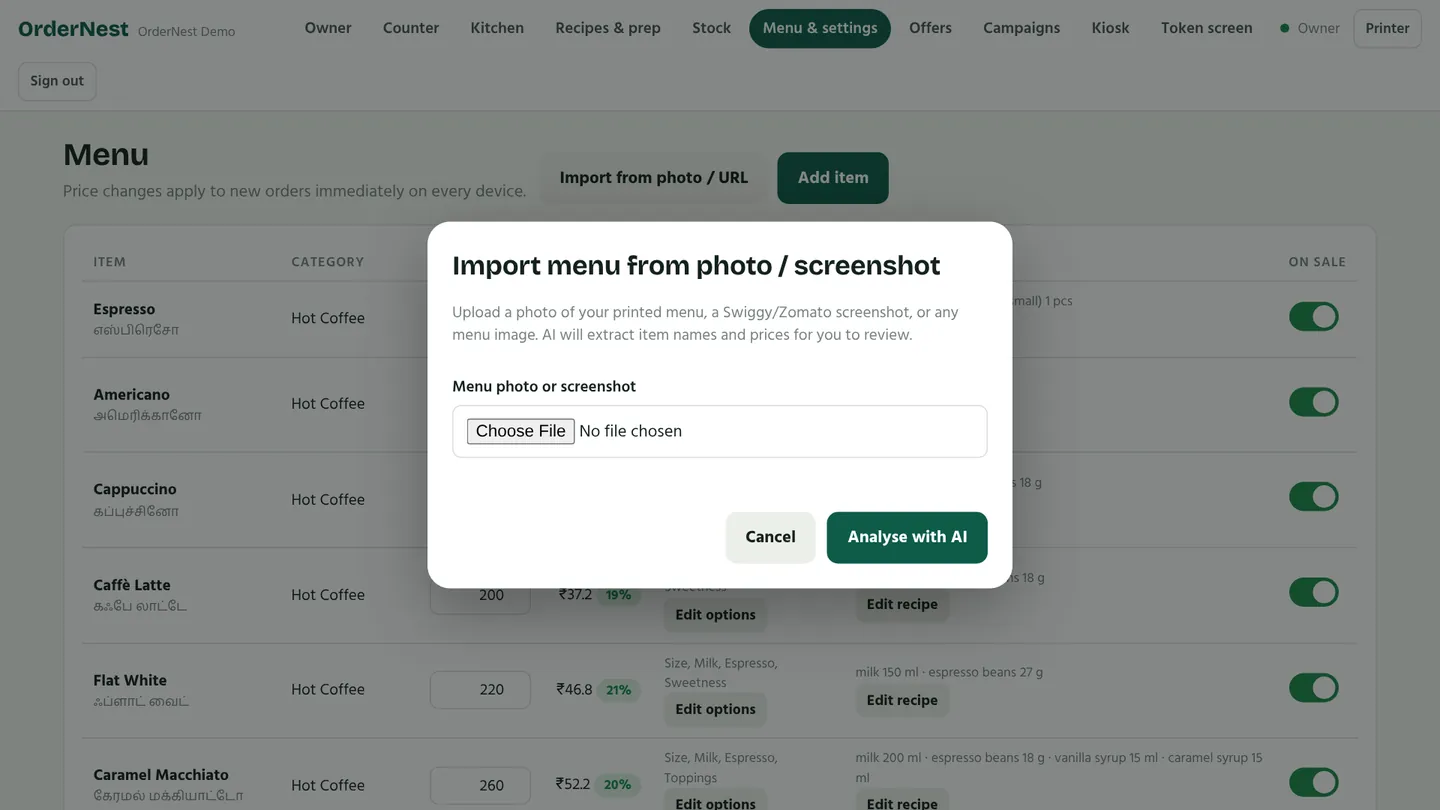Click the OrderNest logo text
The height and width of the screenshot is (810, 1440).
73,29
